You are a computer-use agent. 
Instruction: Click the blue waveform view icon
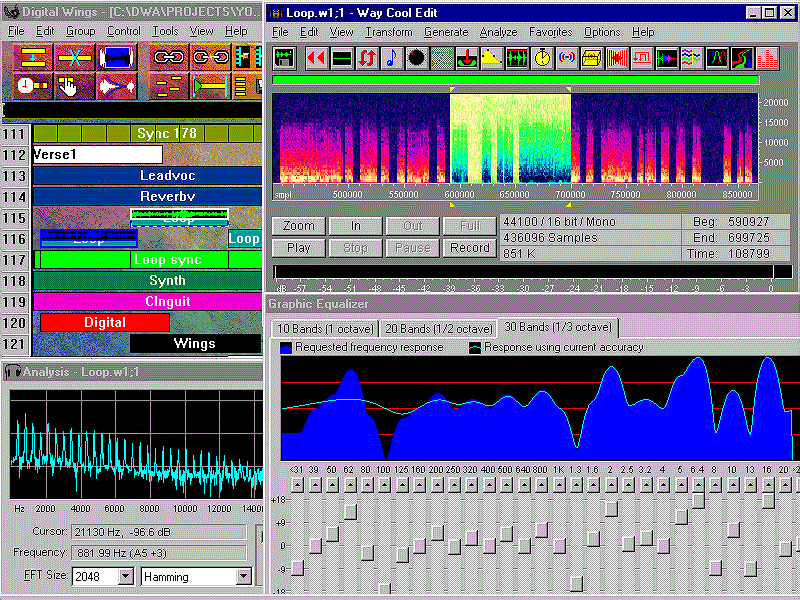116,57
